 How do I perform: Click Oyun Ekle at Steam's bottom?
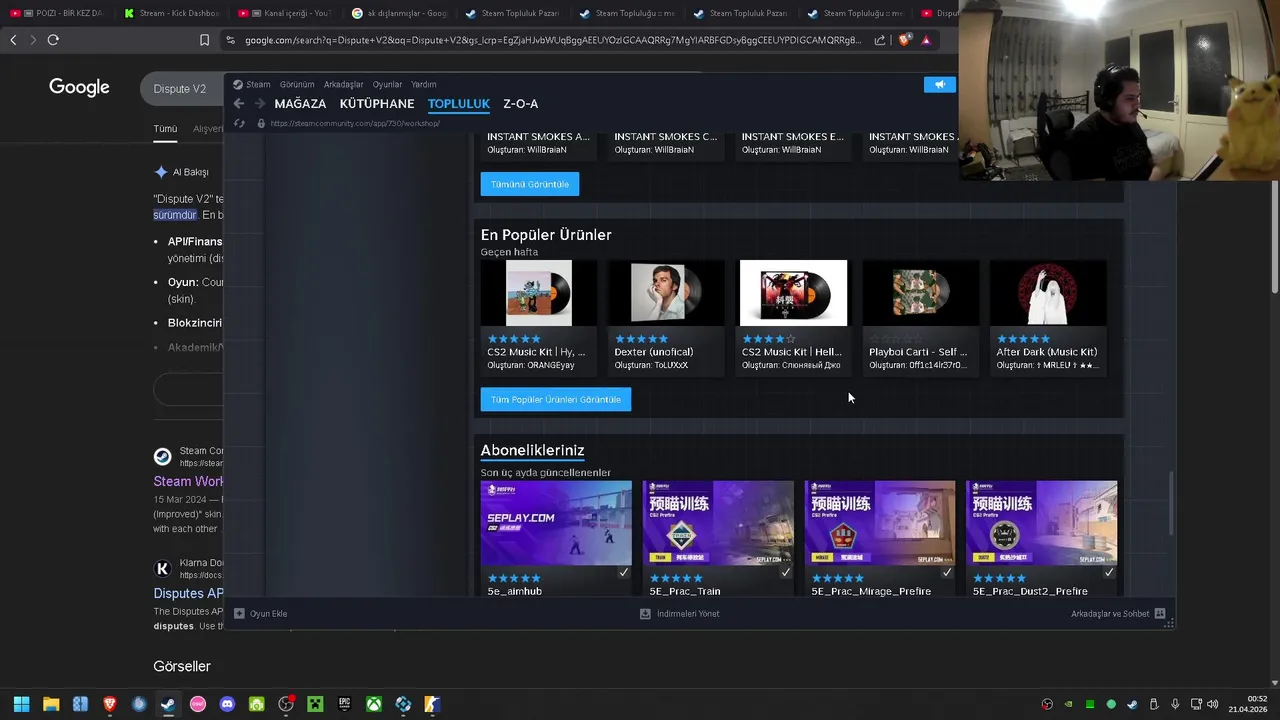tap(260, 613)
